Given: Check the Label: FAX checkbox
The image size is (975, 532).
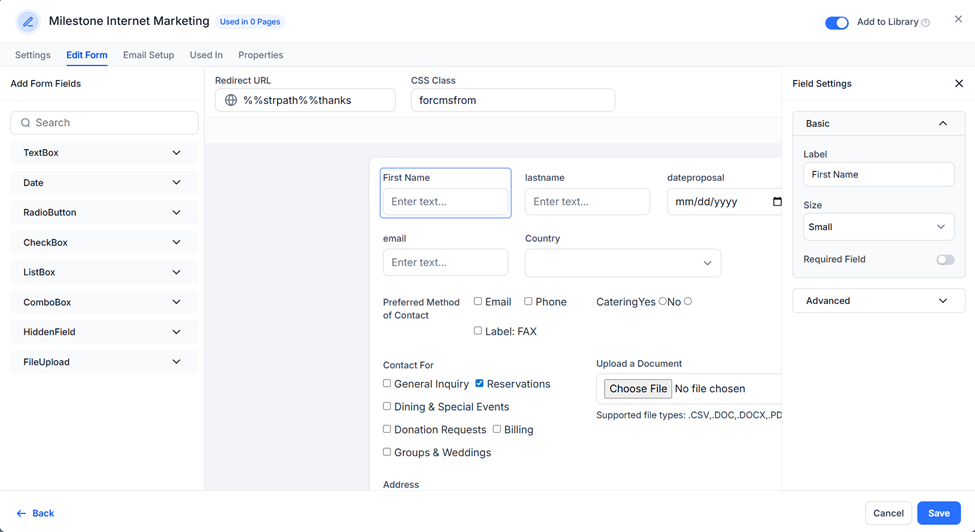Looking at the screenshot, I should tap(478, 331).
